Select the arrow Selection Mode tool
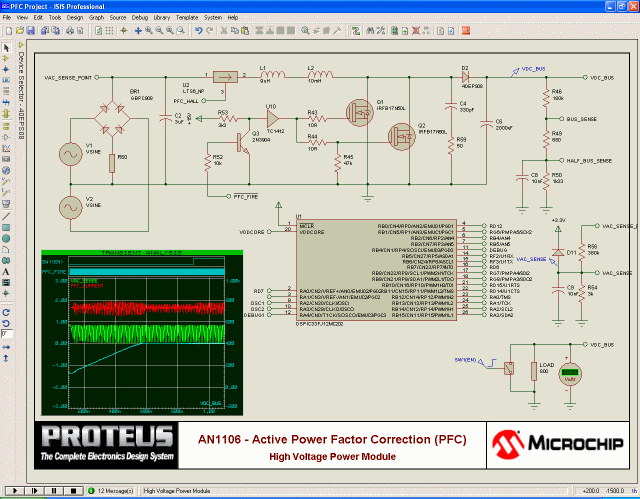Screen dimensions: 640x499 tap(6, 47)
